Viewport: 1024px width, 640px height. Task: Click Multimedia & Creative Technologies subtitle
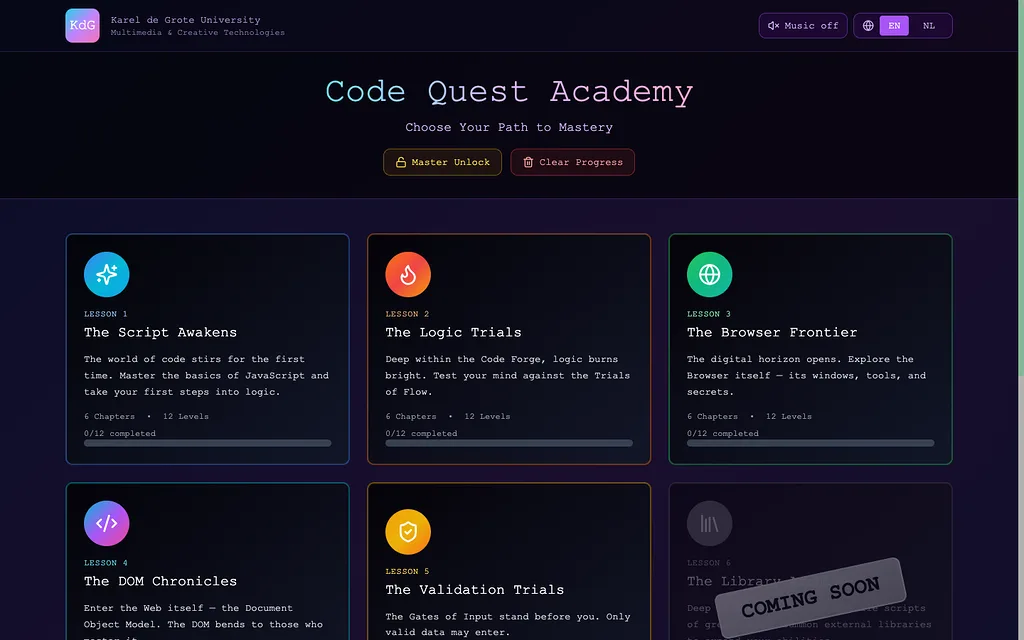tap(197, 33)
